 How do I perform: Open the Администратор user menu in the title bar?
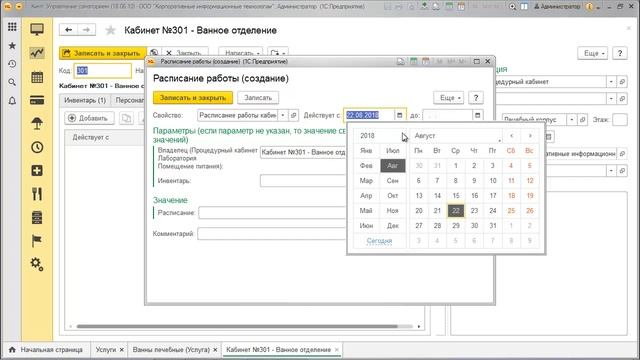[557, 7]
